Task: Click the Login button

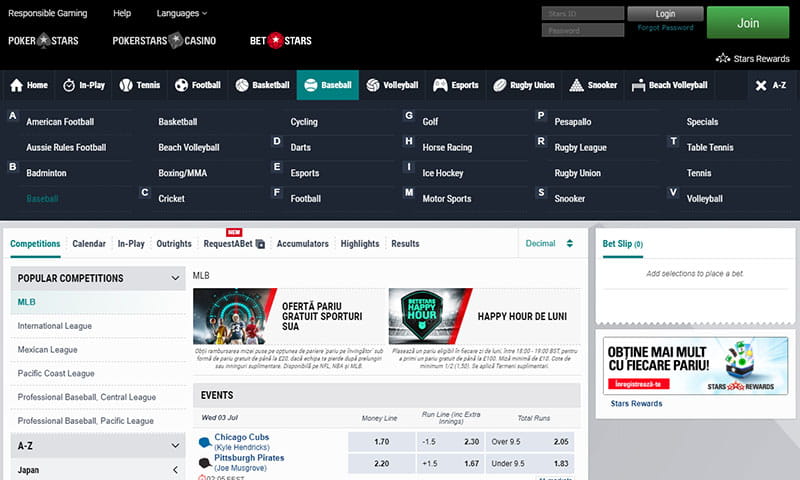Action: tap(665, 14)
